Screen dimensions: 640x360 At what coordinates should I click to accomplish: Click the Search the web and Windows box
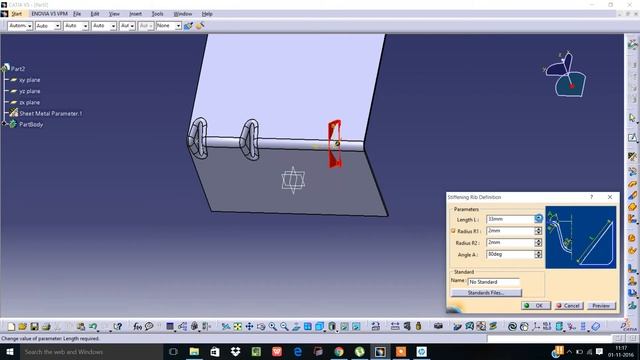click(91, 351)
